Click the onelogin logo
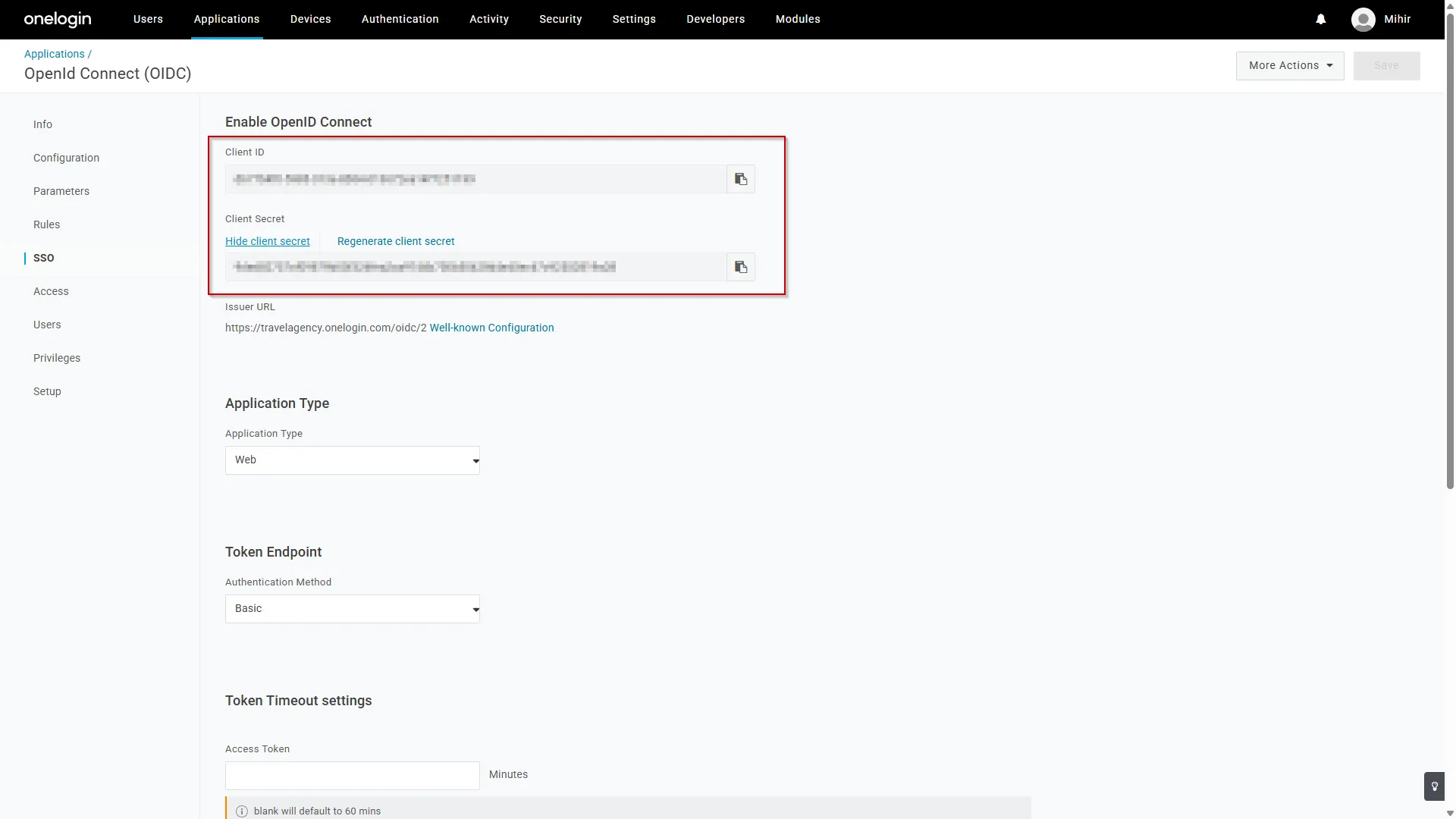This screenshot has width=1456, height=819. point(58,19)
